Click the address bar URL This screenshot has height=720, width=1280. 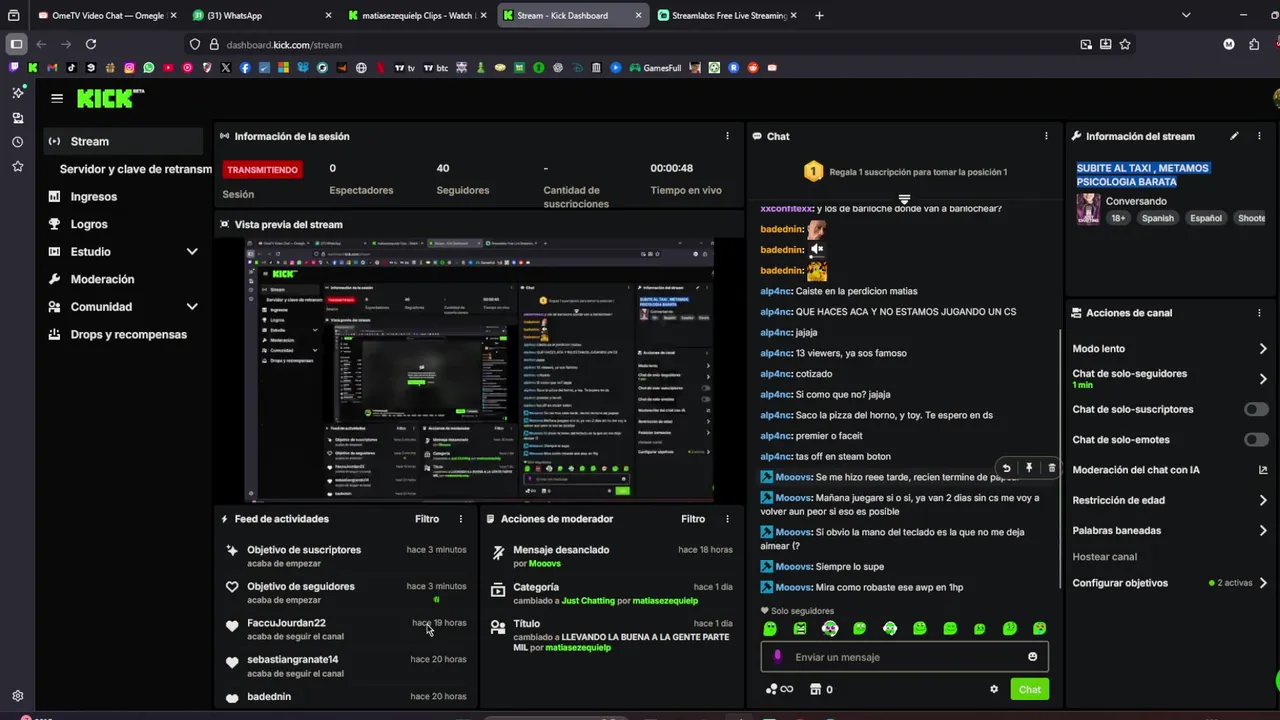point(284,44)
